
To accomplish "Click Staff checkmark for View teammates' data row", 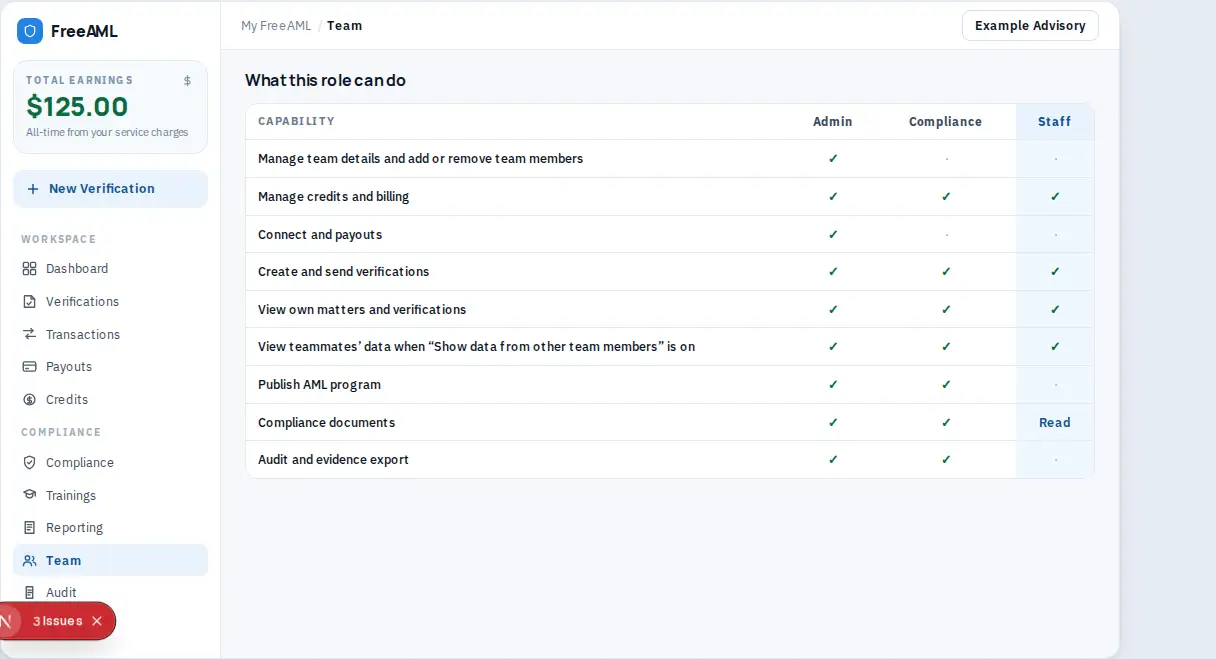I will point(1055,347).
